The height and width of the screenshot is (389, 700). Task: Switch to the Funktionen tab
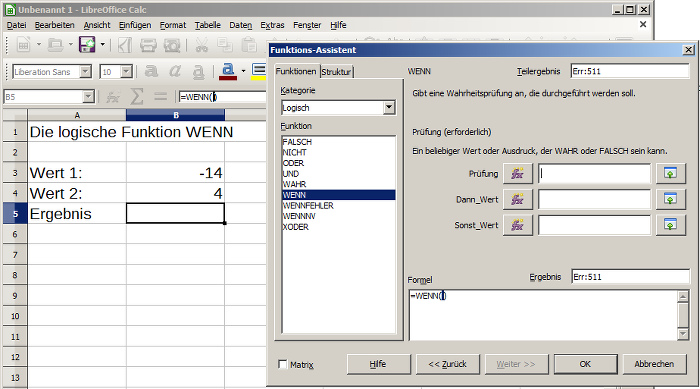(x=296, y=71)
